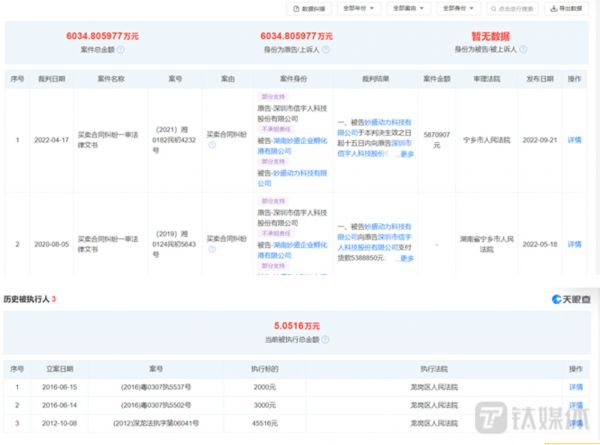Open 详情 for the 2020-08-05 case
Screen dimensions: 600x445
(575, 242)
